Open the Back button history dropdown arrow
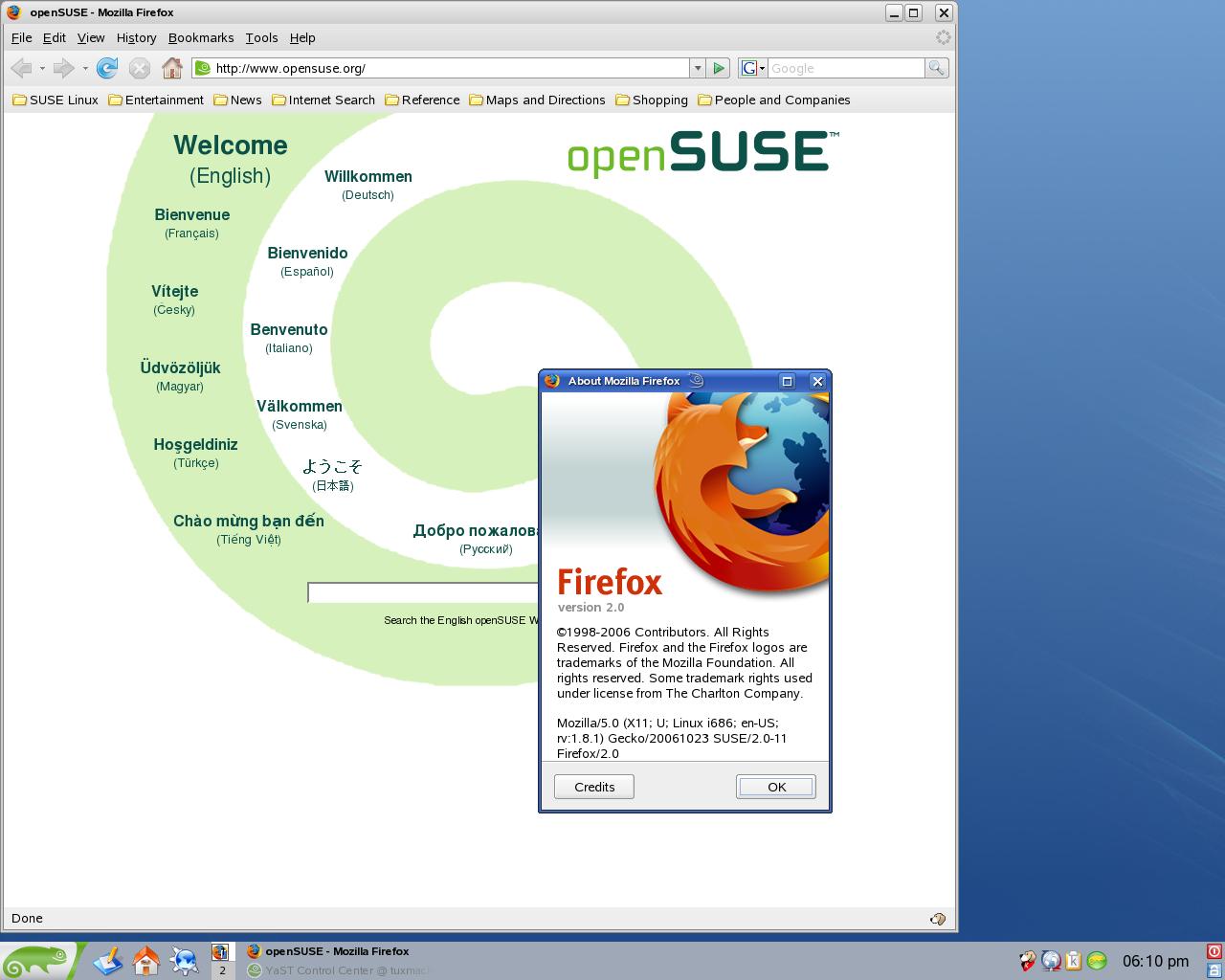Viewport: 1225px width, 980px height. 42,68
